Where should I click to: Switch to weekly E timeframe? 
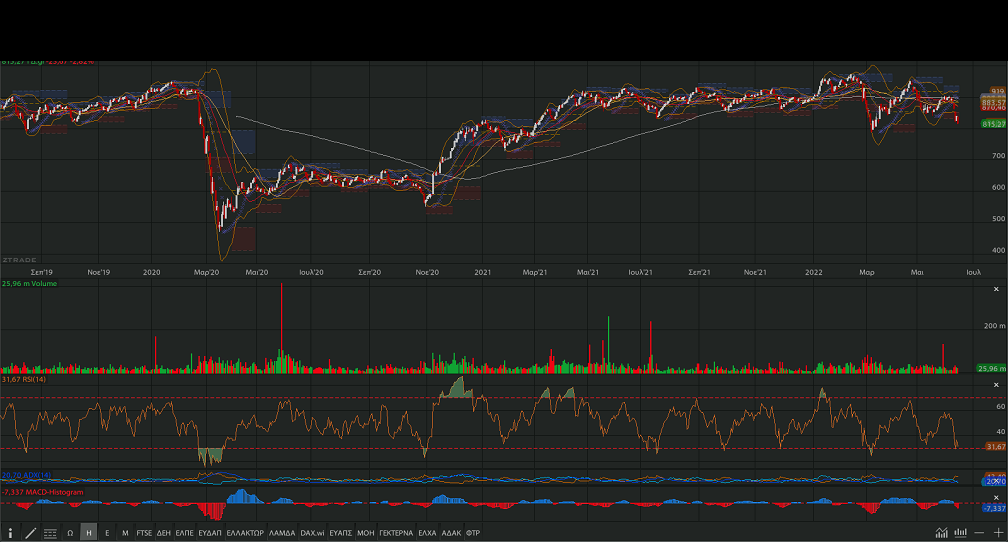pyautogui.click(x=107, y=533)
